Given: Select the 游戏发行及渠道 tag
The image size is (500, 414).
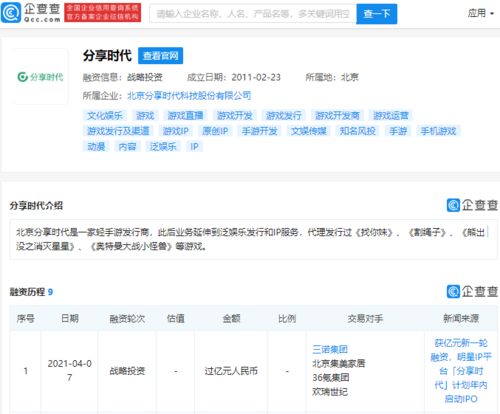Looking at the screenshot, I should coord(118,131).
